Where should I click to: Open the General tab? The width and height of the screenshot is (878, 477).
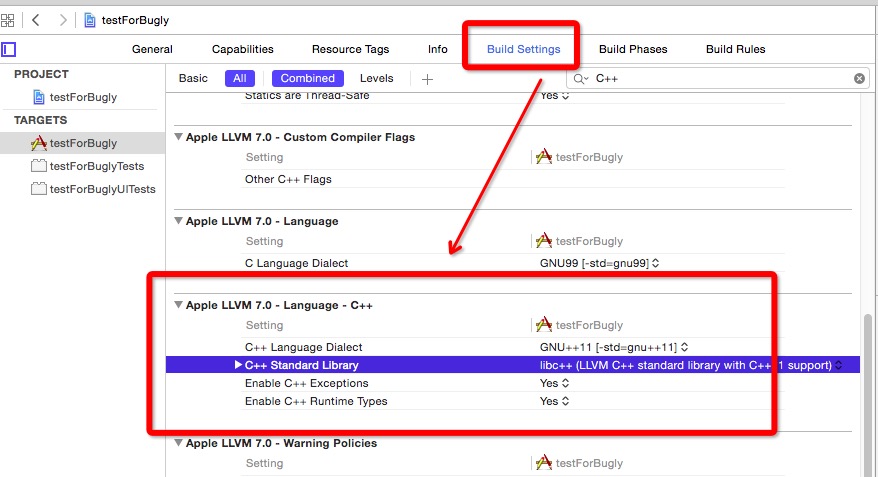152,49
